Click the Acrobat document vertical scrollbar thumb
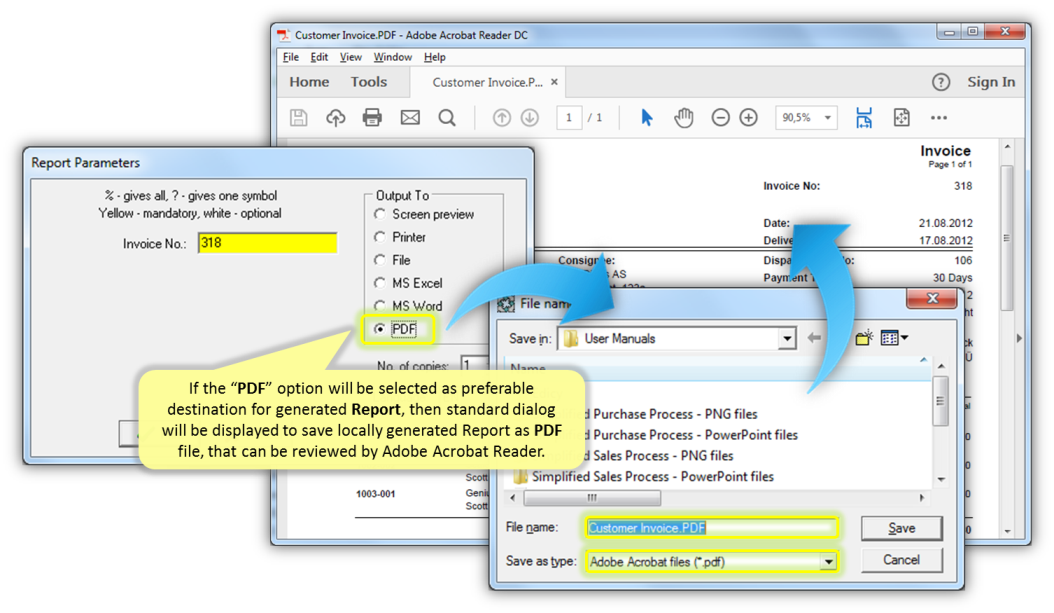This screenshot has height=613, width=1054. click(1007, 238)
